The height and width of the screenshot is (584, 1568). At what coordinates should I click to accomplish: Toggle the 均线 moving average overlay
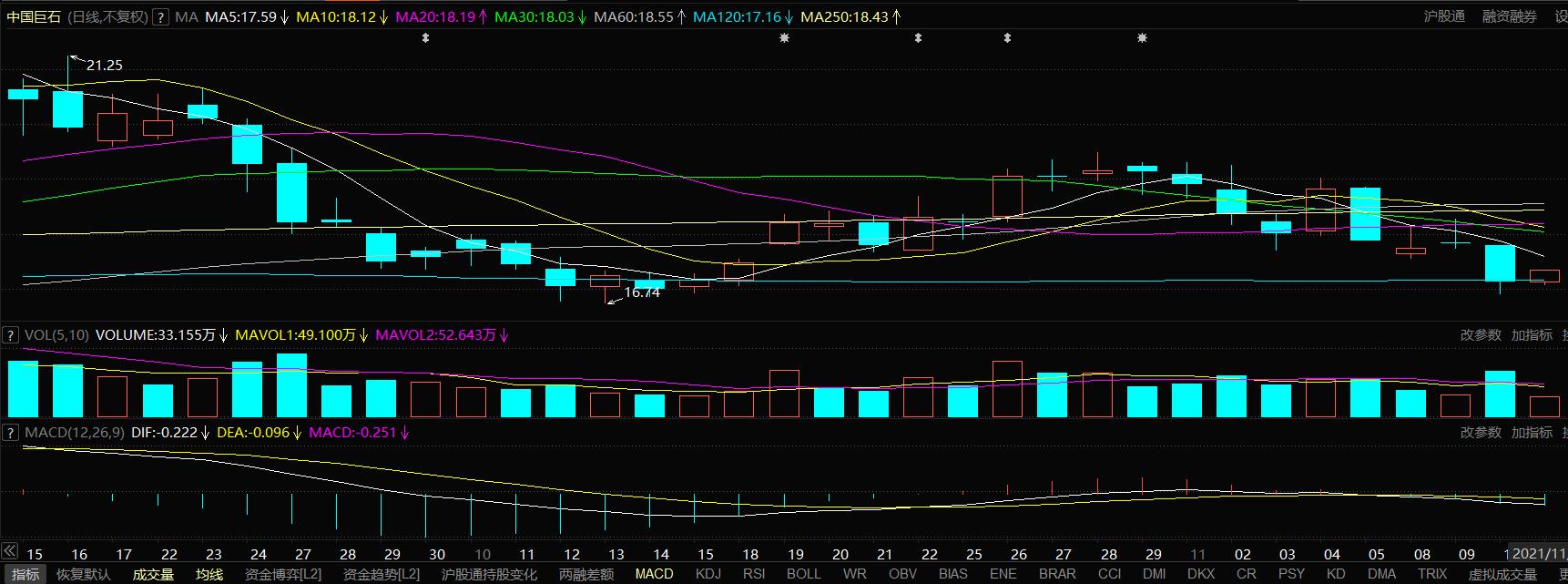209,574
